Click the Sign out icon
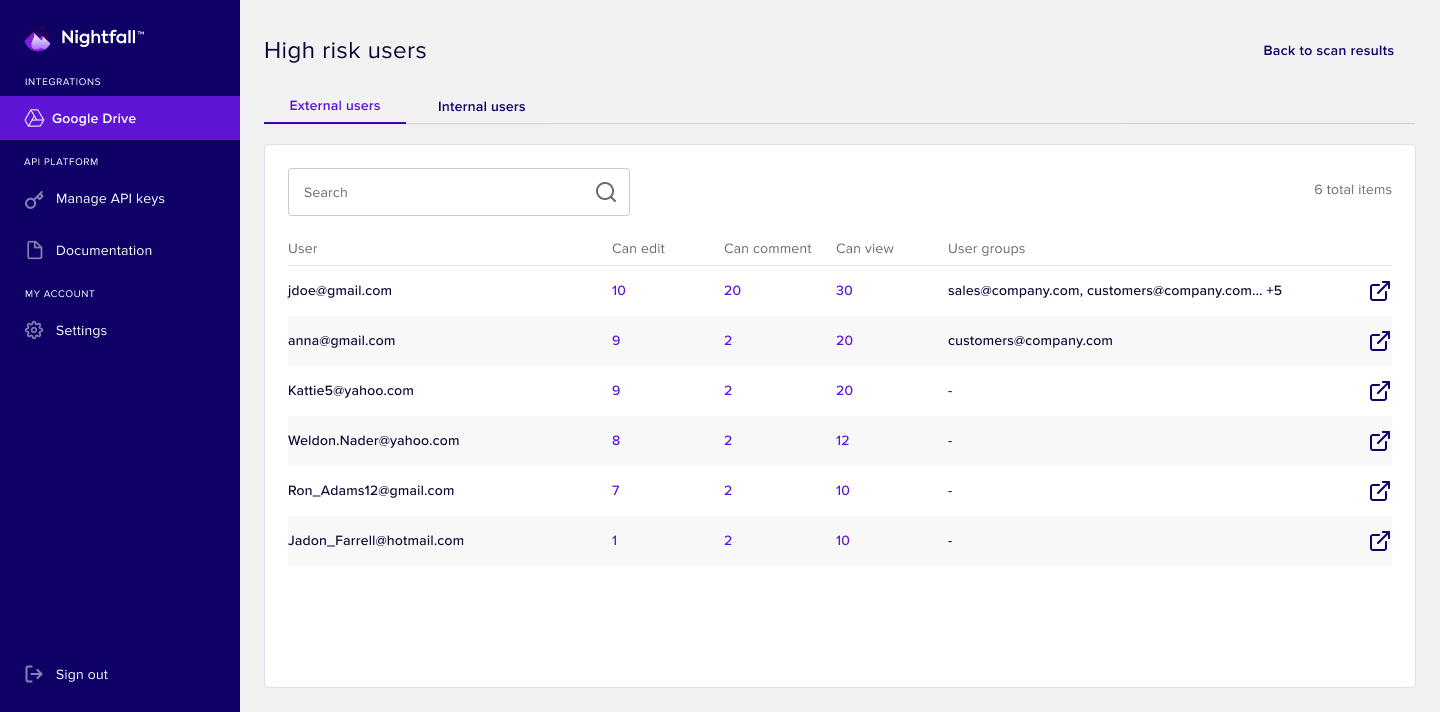The image size is (1440, 712). pyautogui.click(x=35, y=674)
